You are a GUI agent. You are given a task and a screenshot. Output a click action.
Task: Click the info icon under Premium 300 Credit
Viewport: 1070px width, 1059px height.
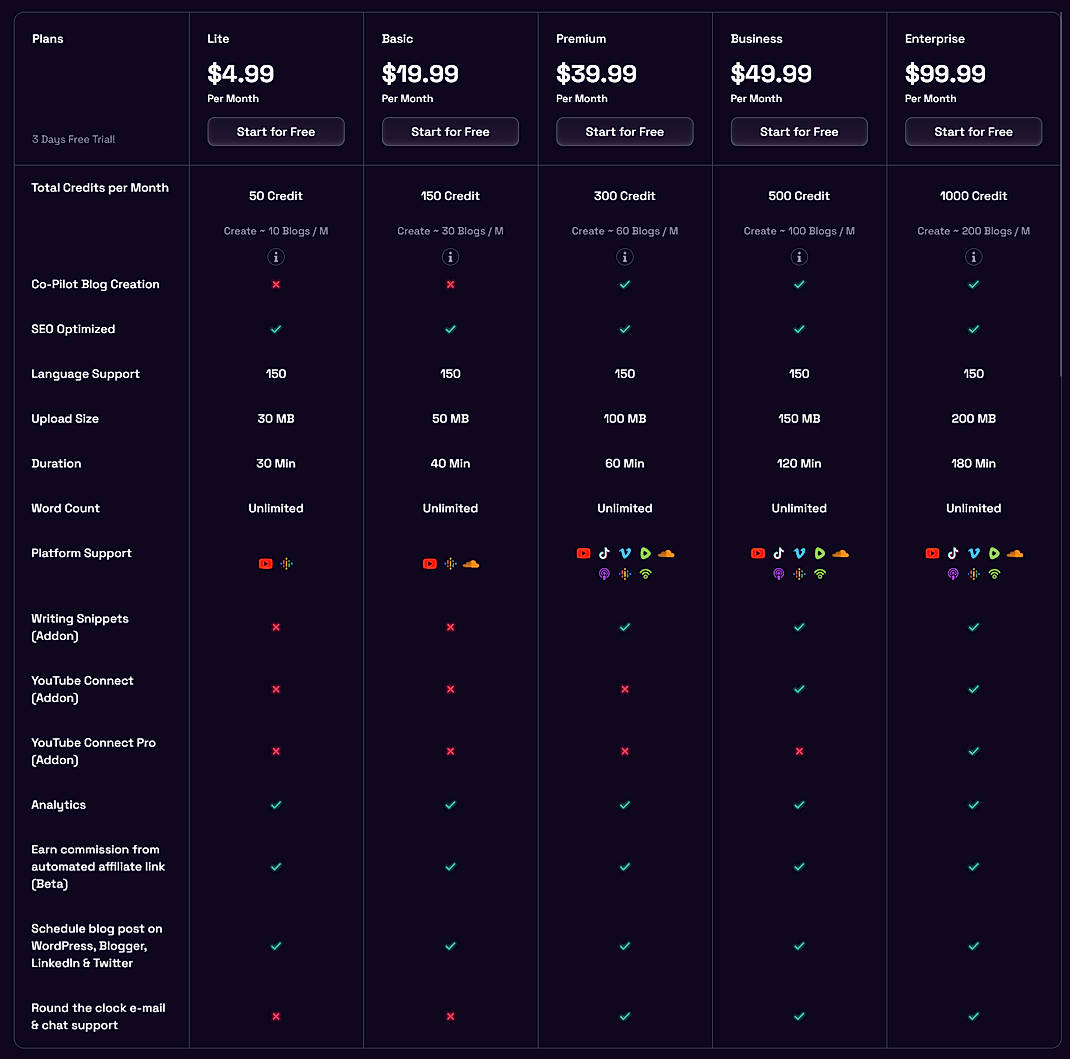pos(624,257)
